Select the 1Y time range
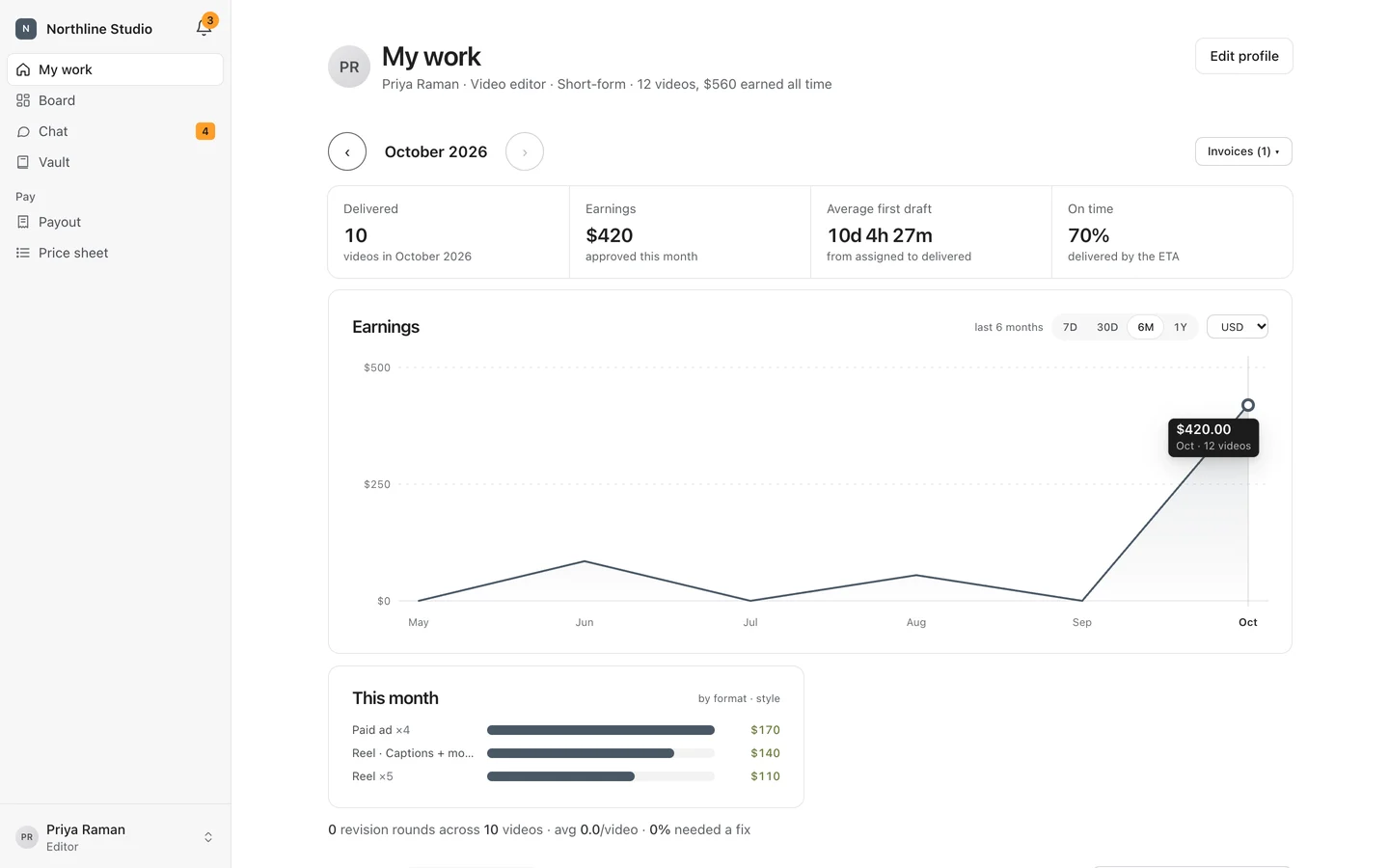Image resolution: width=1389 pixels, height=868 pixels. (1181, 327)
